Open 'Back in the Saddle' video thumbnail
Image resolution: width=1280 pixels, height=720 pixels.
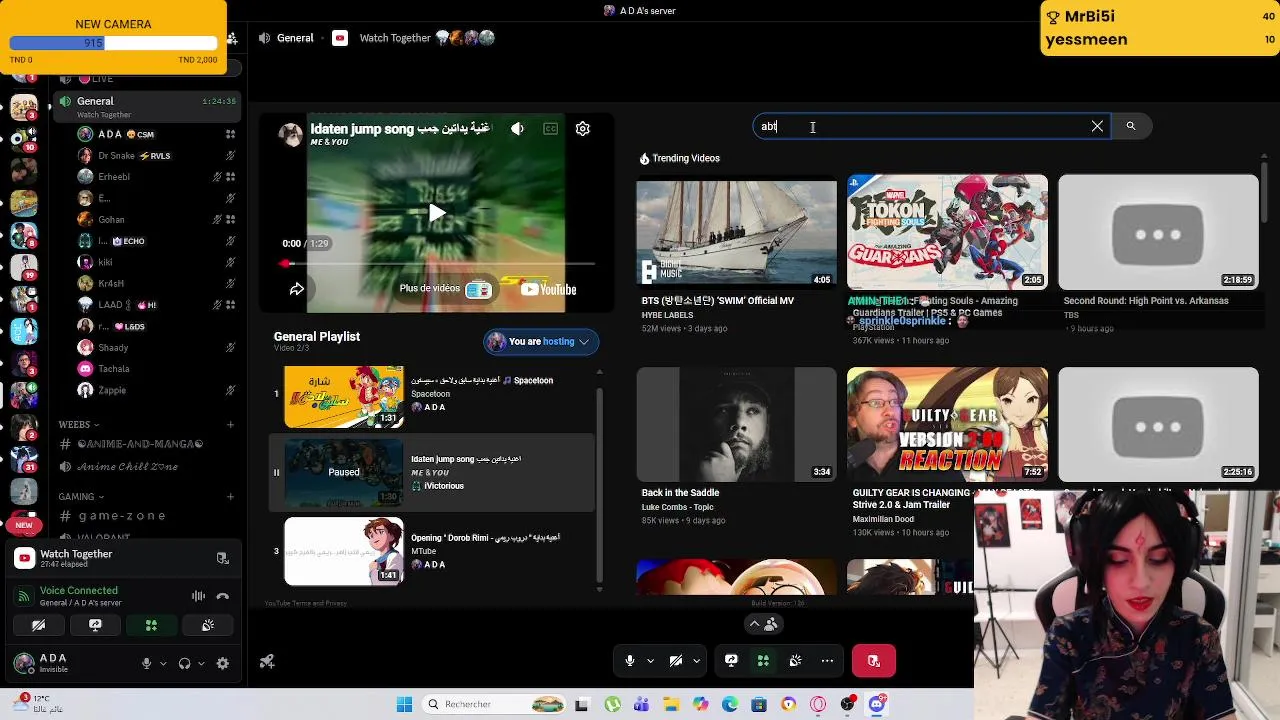click(x=736, y=424)
